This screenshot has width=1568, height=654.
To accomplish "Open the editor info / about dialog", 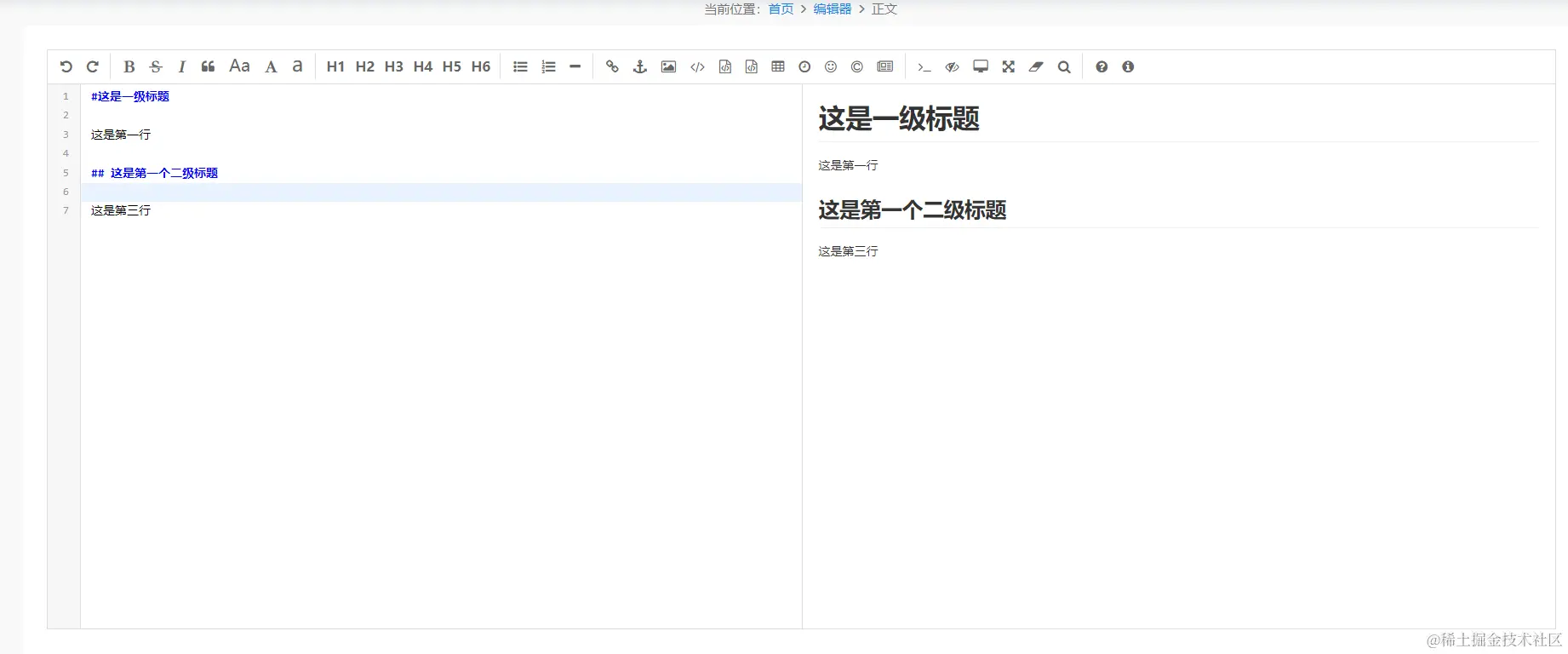I will point(1128,66).
